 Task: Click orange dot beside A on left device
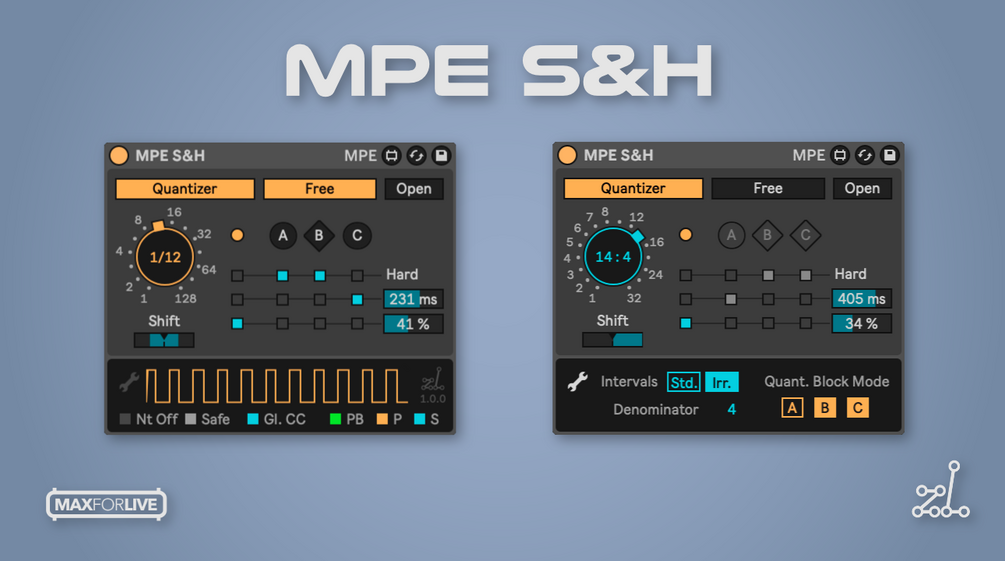click(x=237, y=235)
